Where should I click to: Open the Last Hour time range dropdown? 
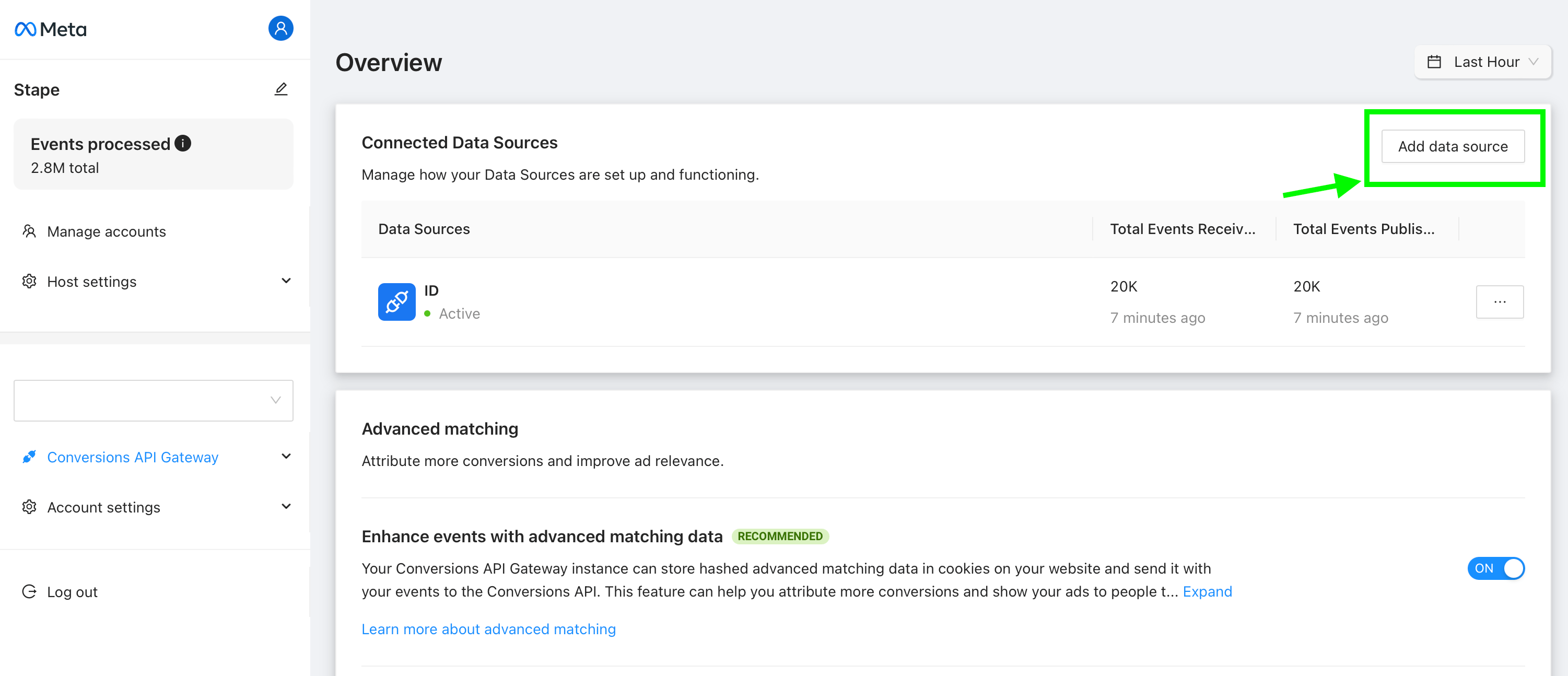click(1483, 62)
